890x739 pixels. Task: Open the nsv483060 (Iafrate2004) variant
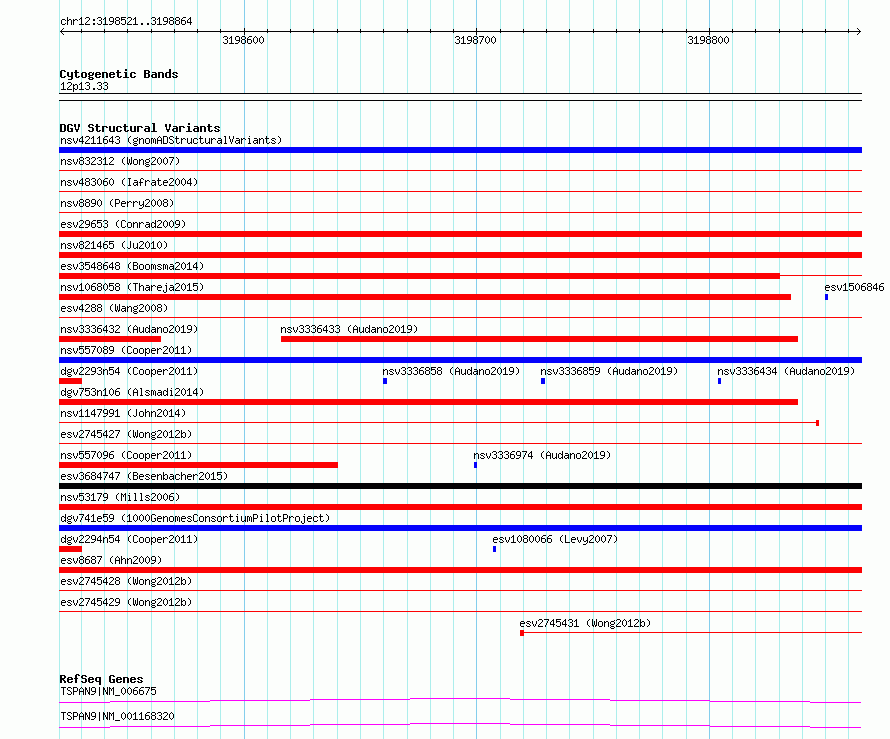129,182
